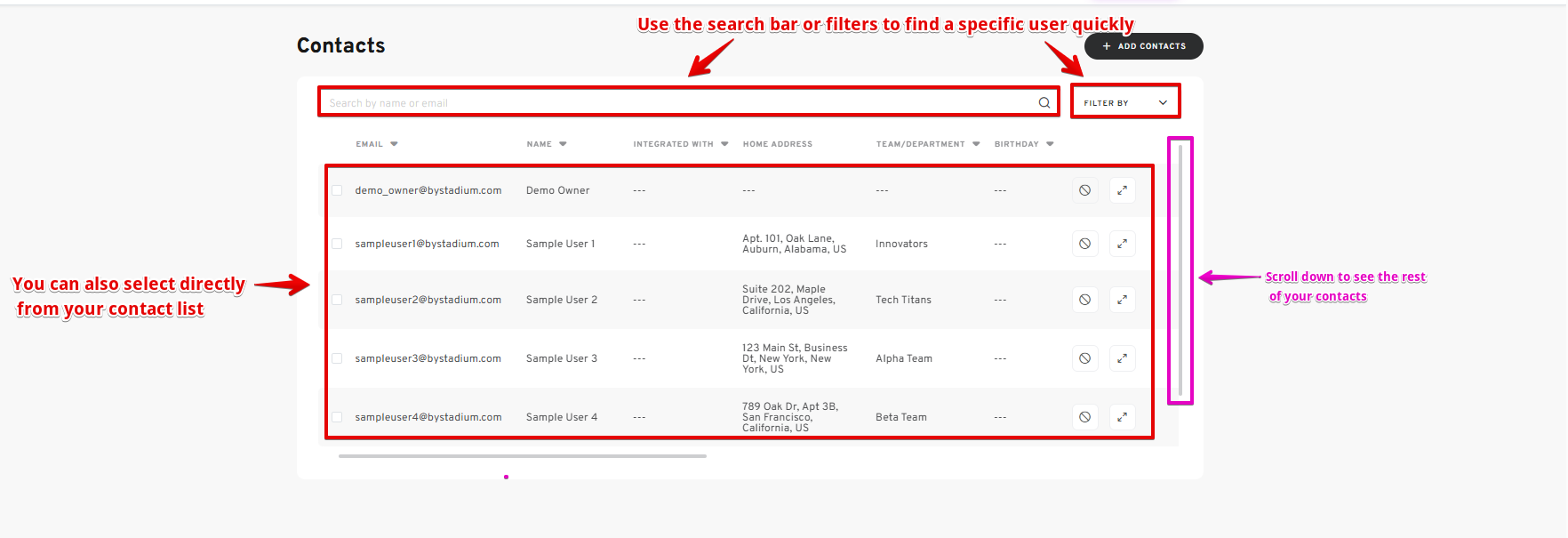
Task: Open the Filter By dropdown
Action: click(x=1124, y=103)
